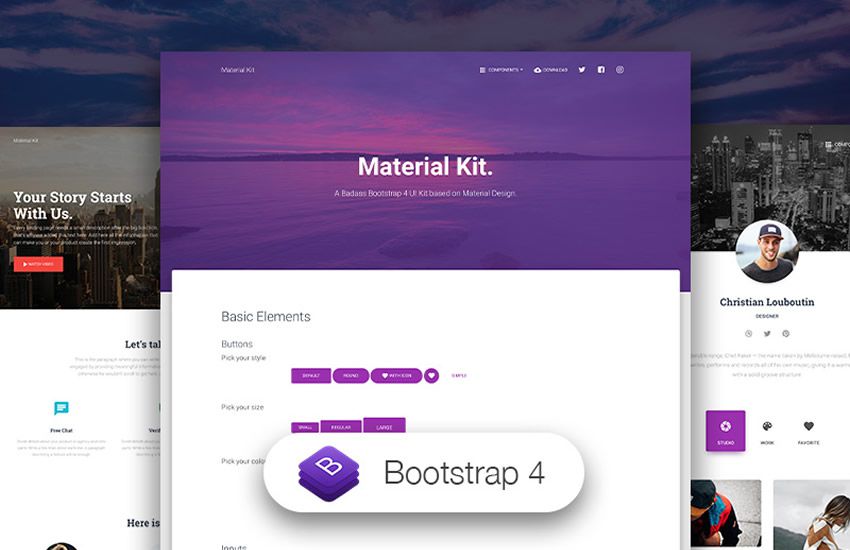Click the Regular size button
The image size is (850, 550).
[341, 426]
